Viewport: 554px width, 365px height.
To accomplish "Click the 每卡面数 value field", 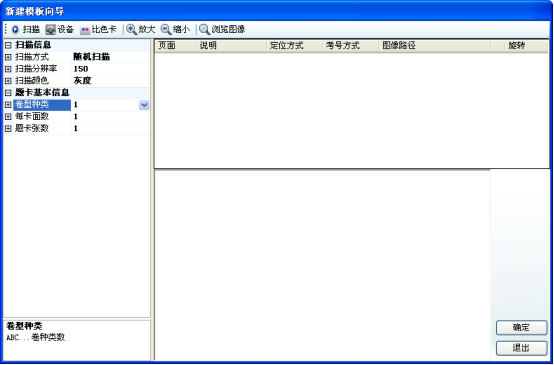I will [x=111, y=117].
